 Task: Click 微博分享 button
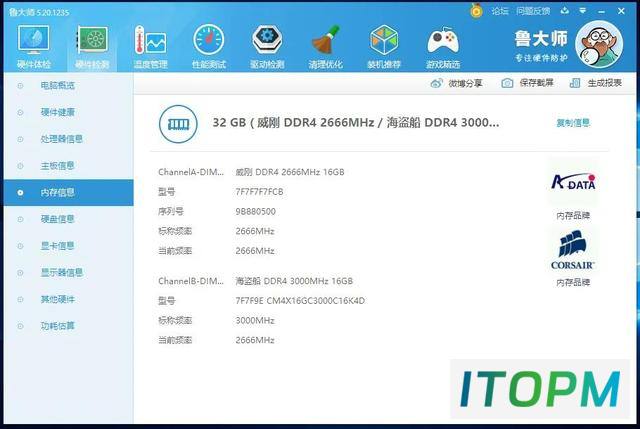tap(456, 83)
